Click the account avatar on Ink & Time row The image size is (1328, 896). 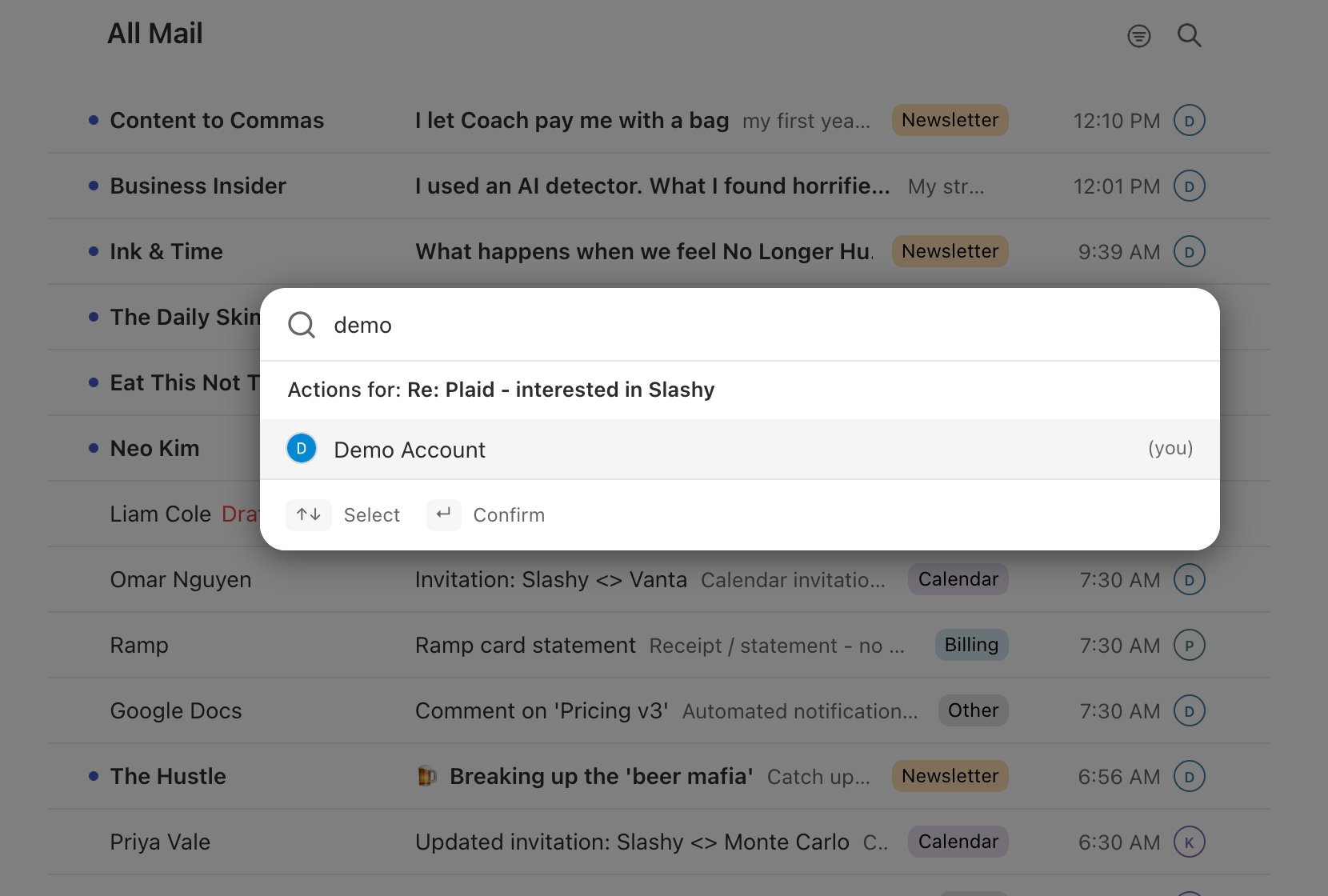pos(1189,252)
